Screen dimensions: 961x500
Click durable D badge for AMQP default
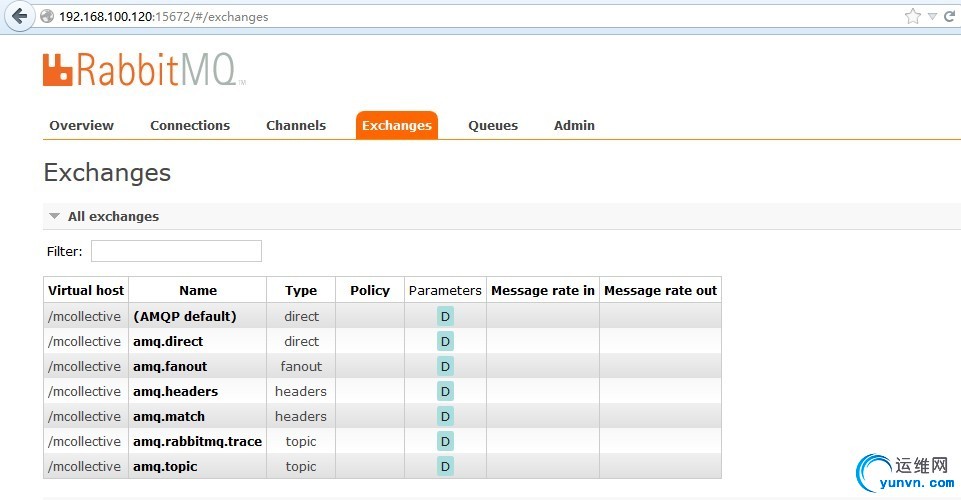[446, 317]
